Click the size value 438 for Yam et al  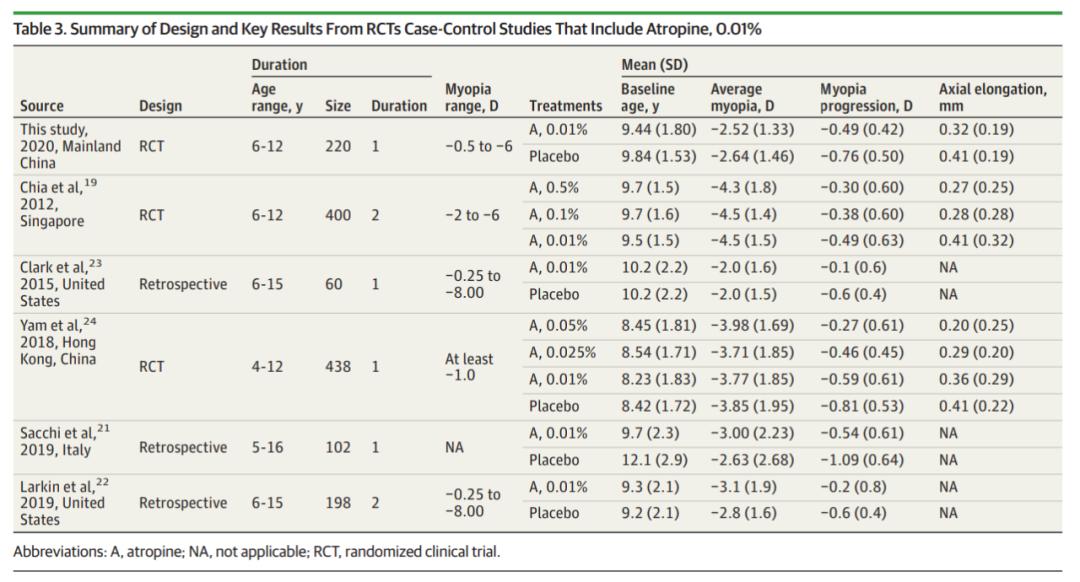pos(338,367)
